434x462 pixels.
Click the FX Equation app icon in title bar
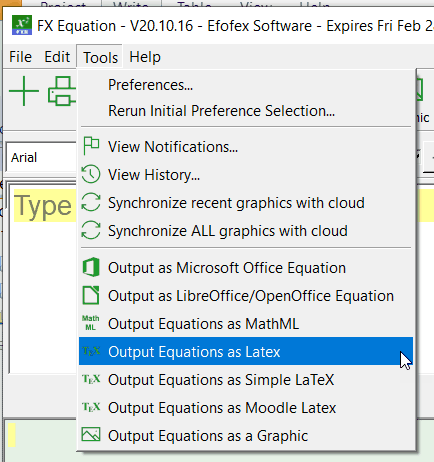(22, 25)
